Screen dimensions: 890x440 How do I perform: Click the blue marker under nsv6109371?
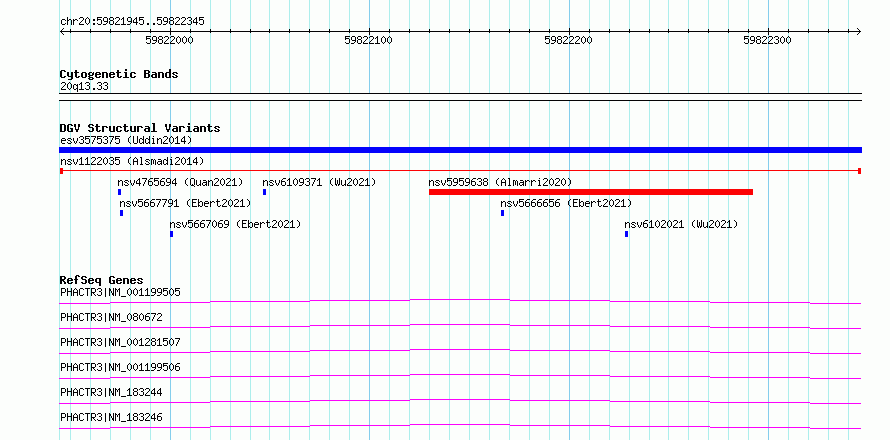click(x=265, y=192)
